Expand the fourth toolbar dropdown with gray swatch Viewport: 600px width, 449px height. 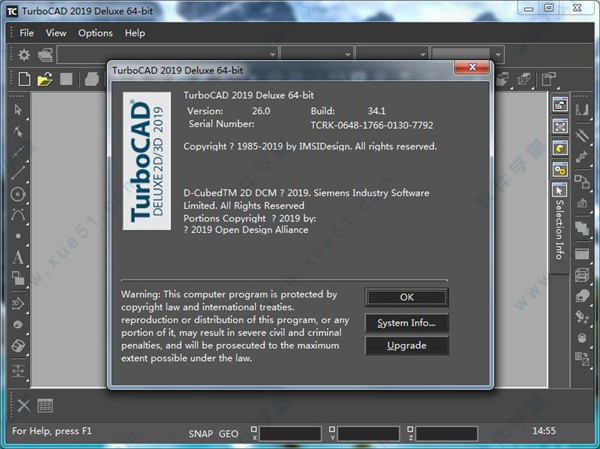point(498,55)
